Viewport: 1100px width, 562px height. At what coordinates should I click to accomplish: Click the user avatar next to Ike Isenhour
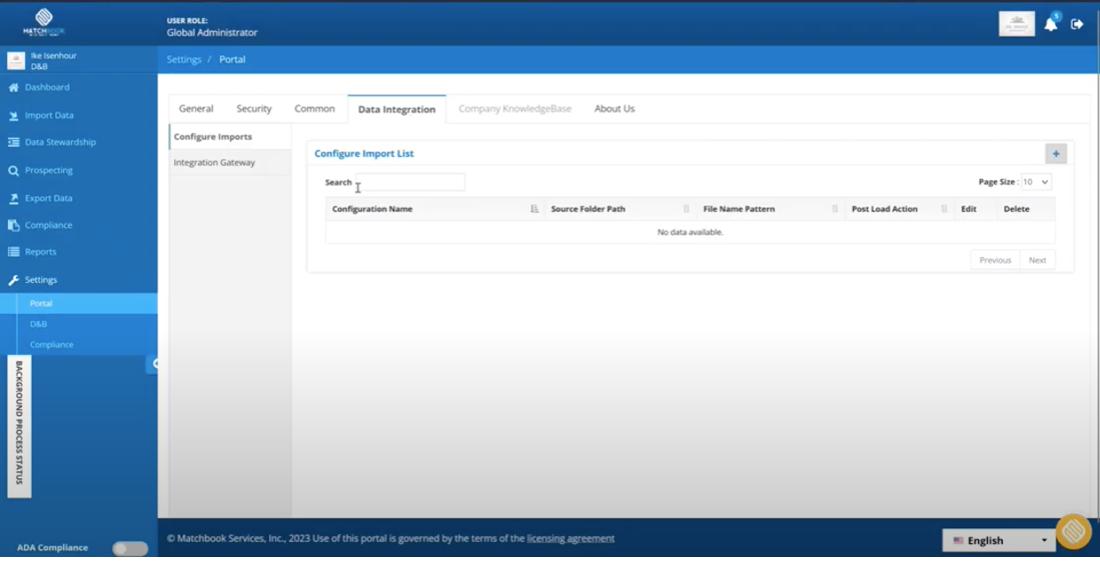click(16, 61)
